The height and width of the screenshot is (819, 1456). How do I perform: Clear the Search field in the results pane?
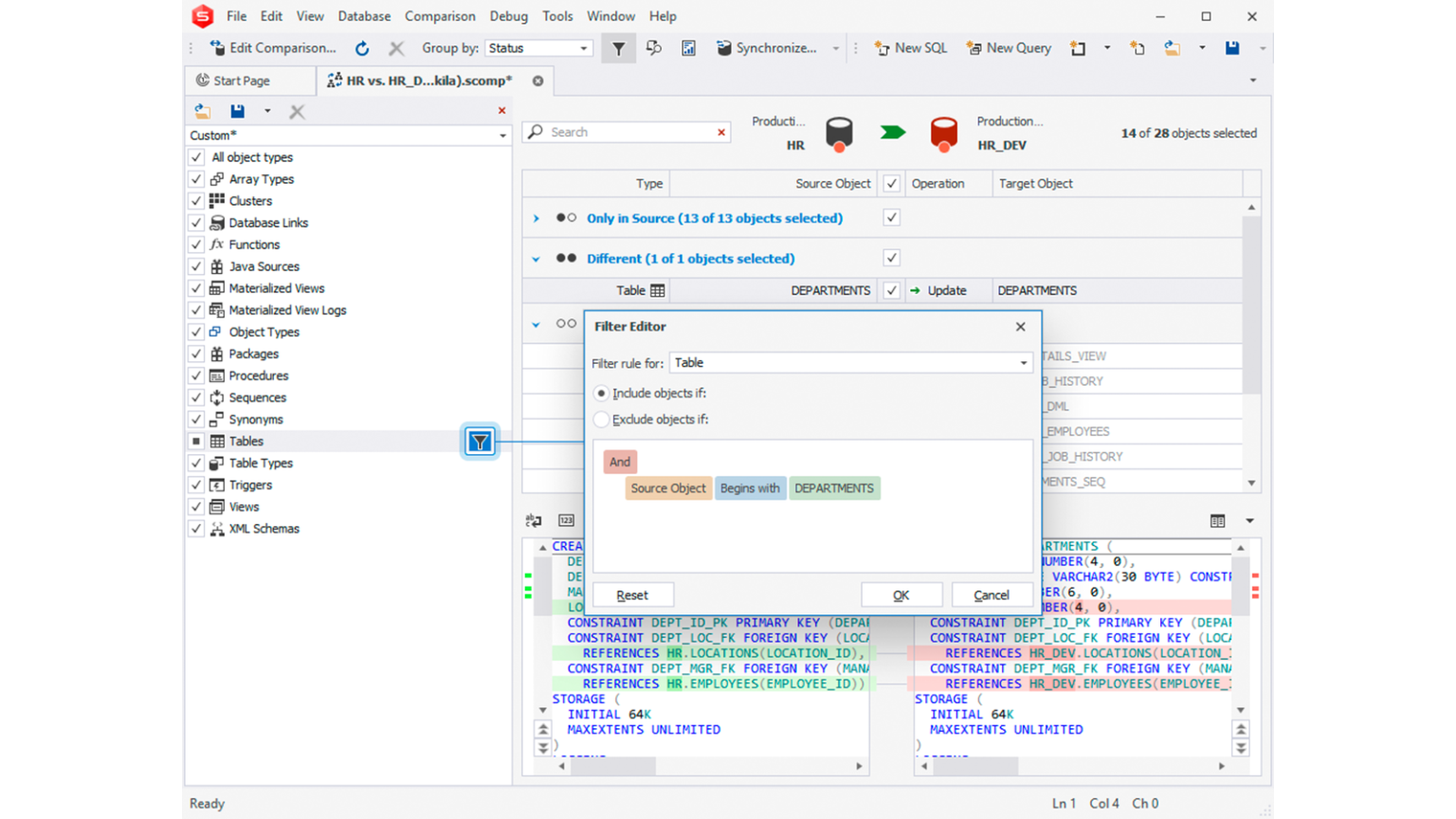click(x=720, y=132)
